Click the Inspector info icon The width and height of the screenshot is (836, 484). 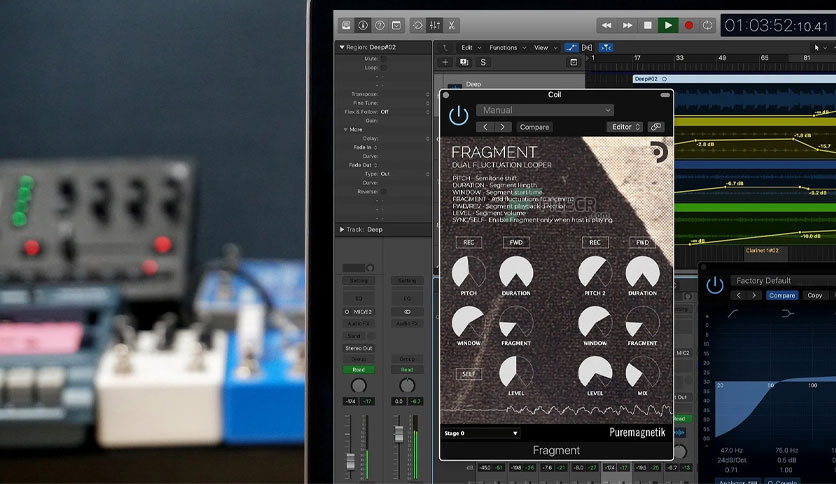pos(363,25)
